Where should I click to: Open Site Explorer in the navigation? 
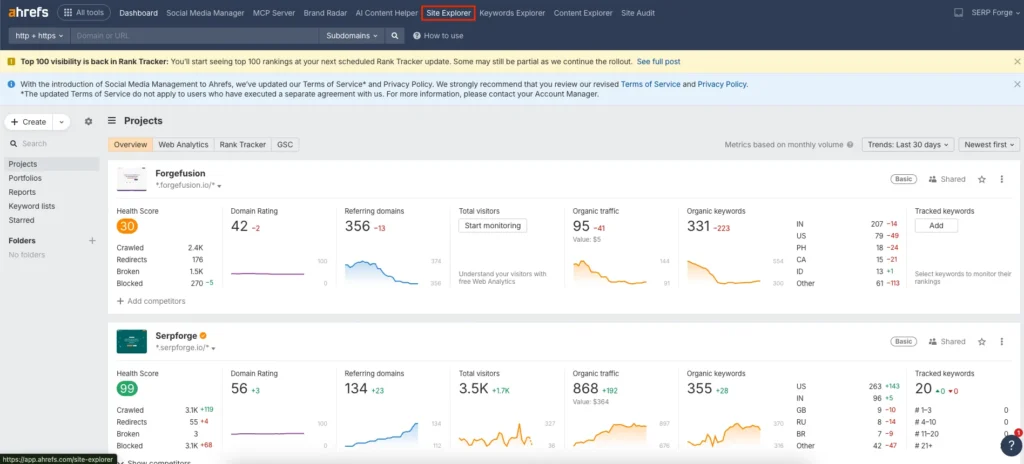point(448,12)
